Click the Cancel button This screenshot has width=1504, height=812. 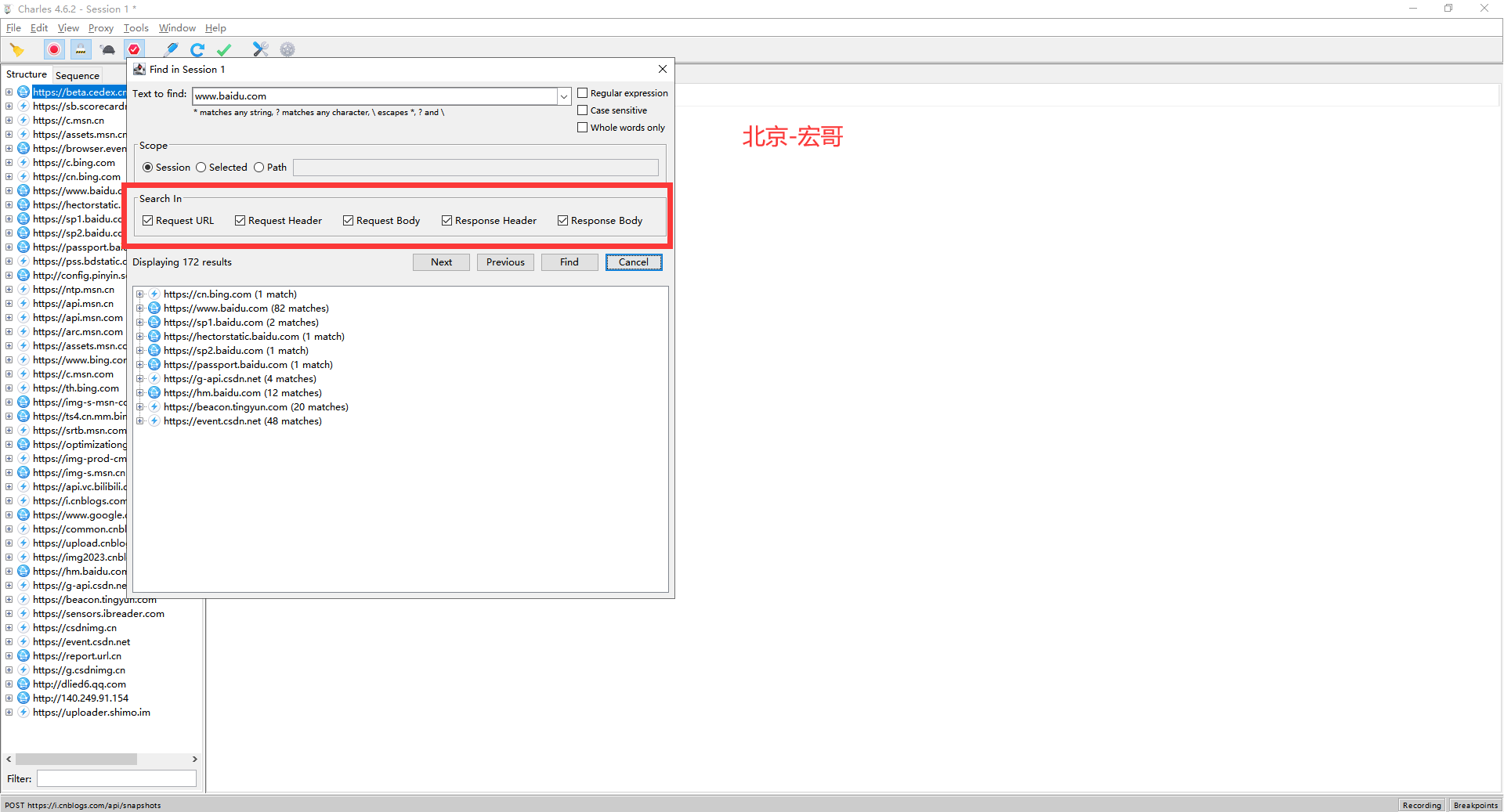[x=634, y=262]
